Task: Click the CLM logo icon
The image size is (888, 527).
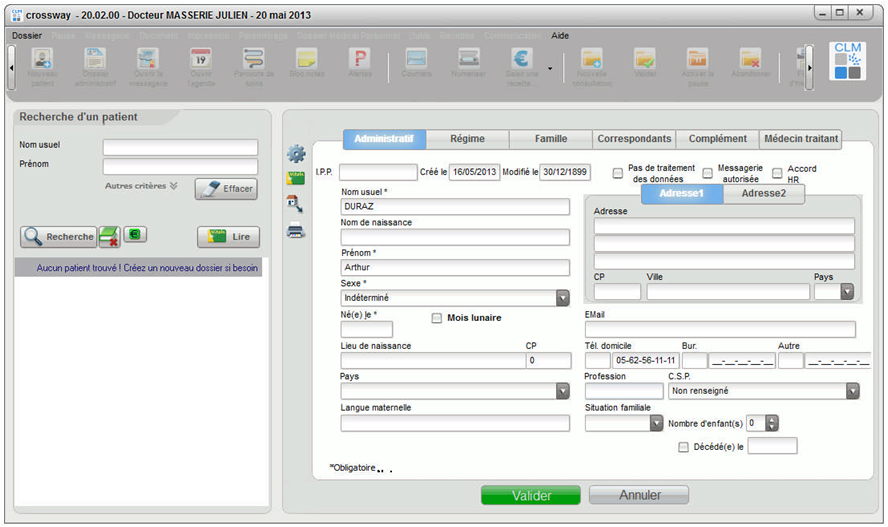Action: [x=849, y=61]
